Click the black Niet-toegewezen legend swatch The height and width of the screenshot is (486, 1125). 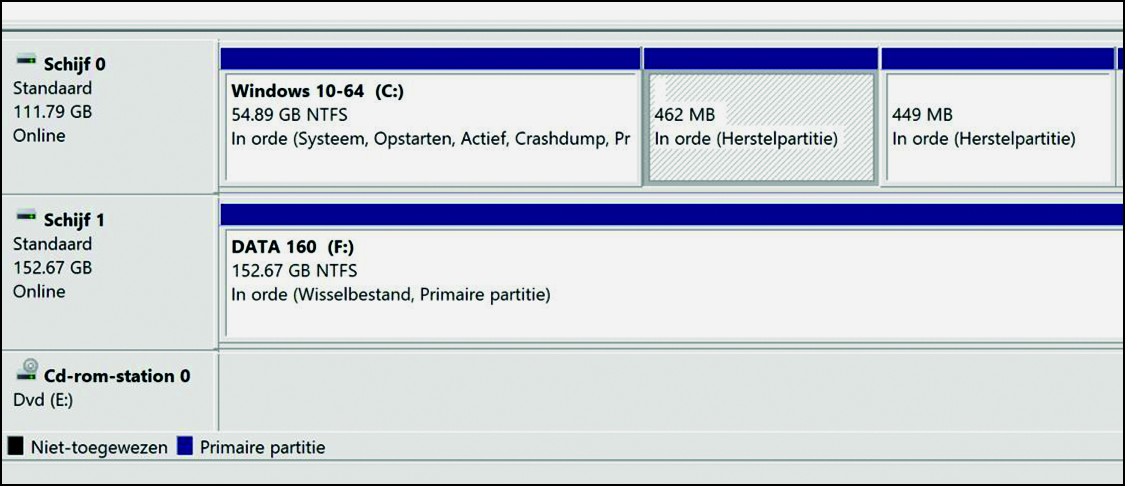pos(15,447)
